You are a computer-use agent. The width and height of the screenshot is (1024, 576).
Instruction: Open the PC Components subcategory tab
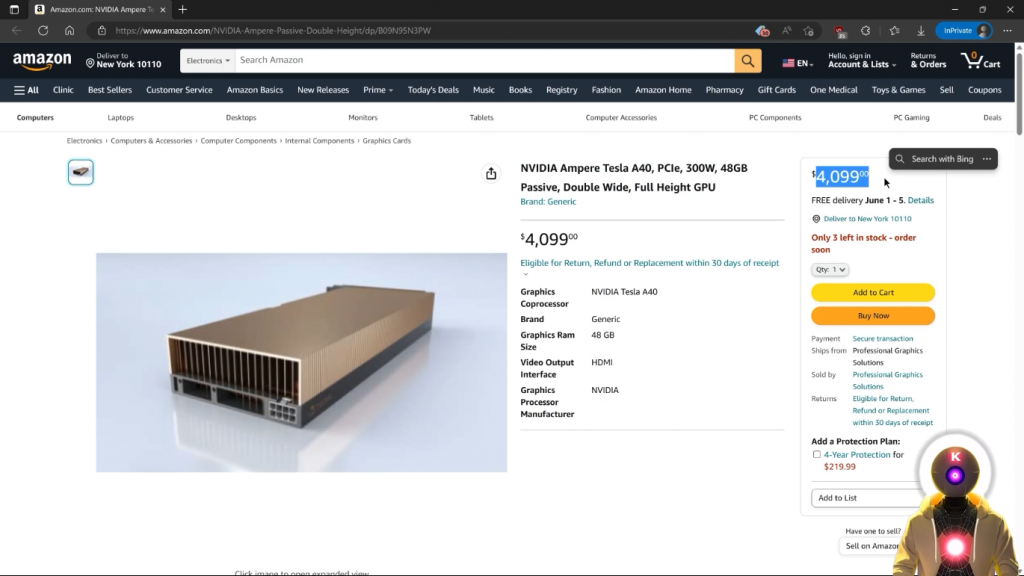pyautogui.click(x=775, y=118)
